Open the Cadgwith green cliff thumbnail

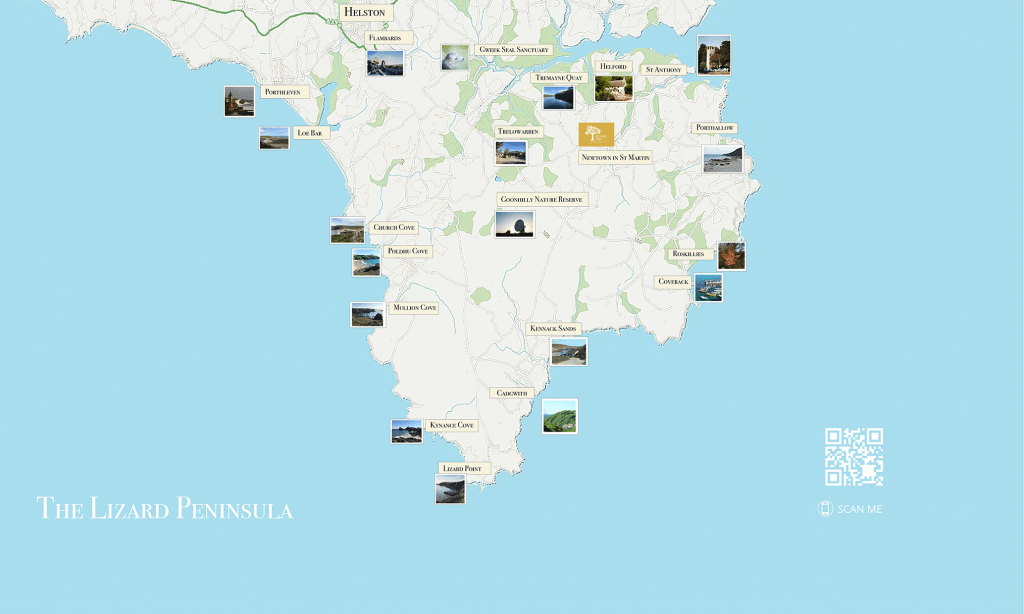(x=559, y=416)
